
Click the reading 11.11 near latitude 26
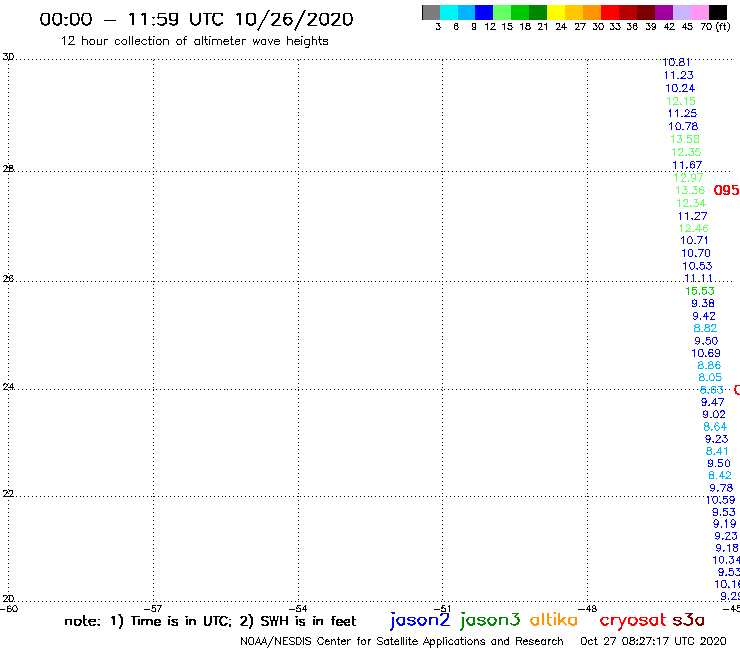(x=698, y=279)
